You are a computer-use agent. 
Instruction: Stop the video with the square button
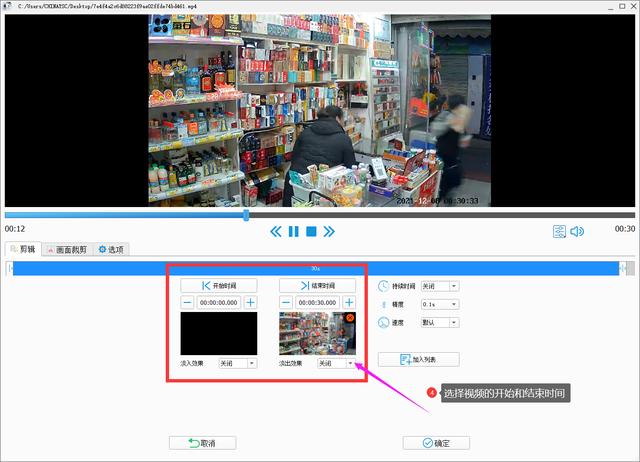(311, 232)
